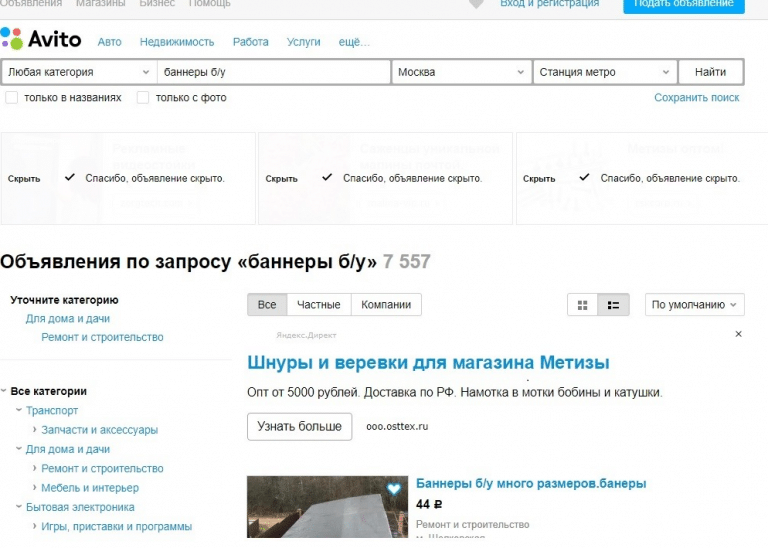Viewport: 768px width, 548px height.
Task: Open suggested 'Для дома и дачи' under Уточните категорию
Action: tap(68, 319)
